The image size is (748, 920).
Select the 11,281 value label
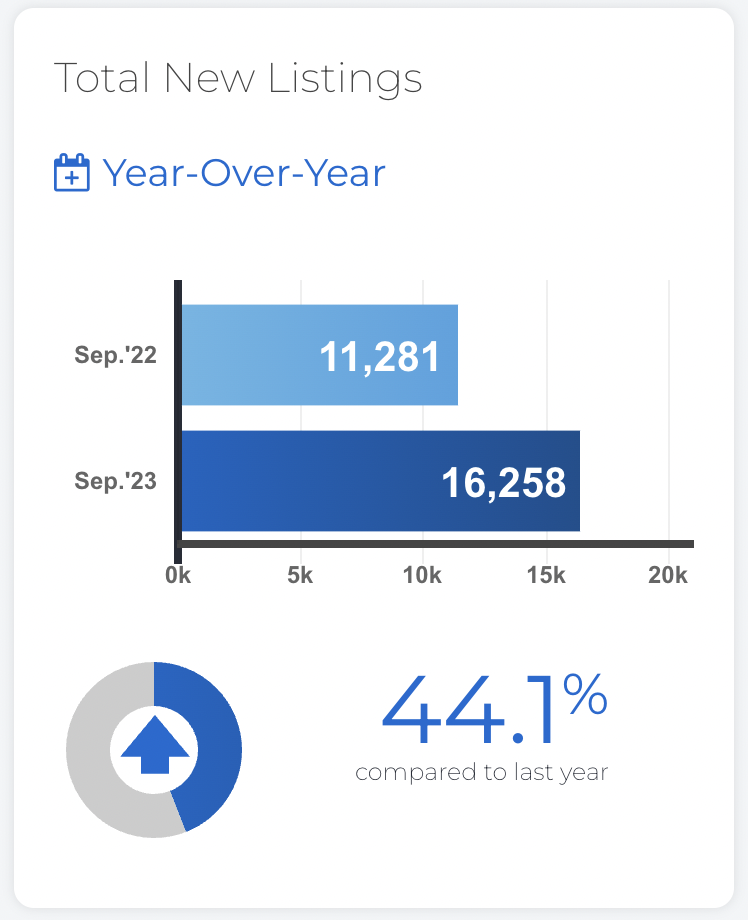(x=380, y=357)
